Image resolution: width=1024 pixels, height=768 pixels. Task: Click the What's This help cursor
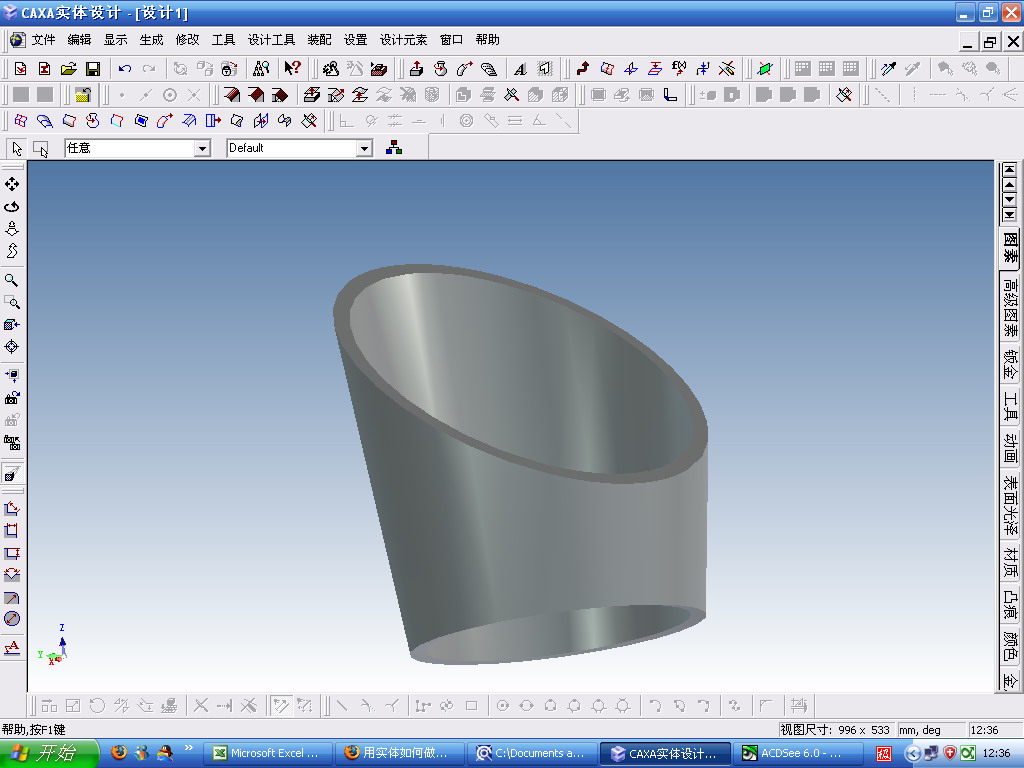(x=292, y=69)
